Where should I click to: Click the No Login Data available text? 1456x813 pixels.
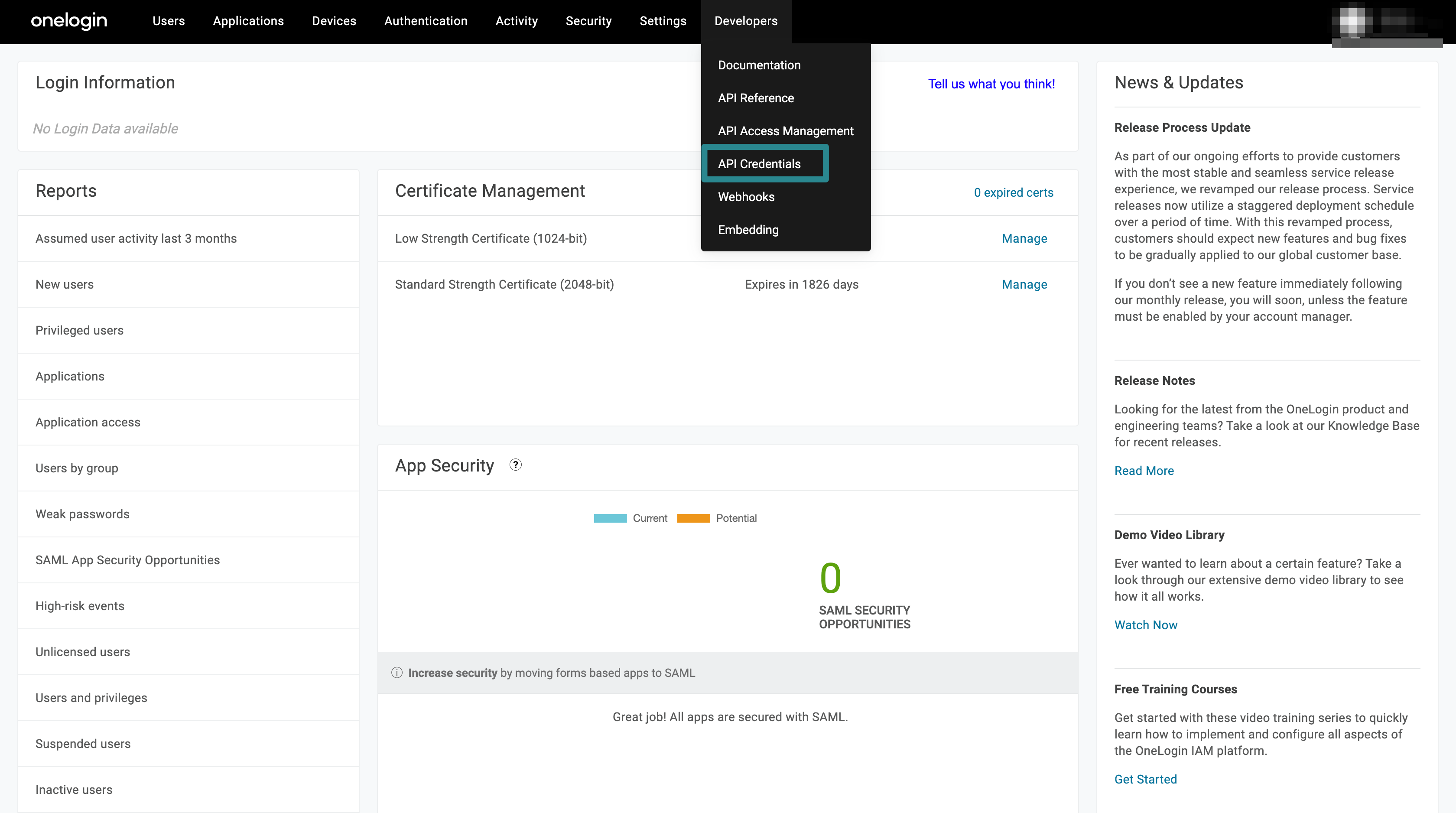click(x=105, y=128)
